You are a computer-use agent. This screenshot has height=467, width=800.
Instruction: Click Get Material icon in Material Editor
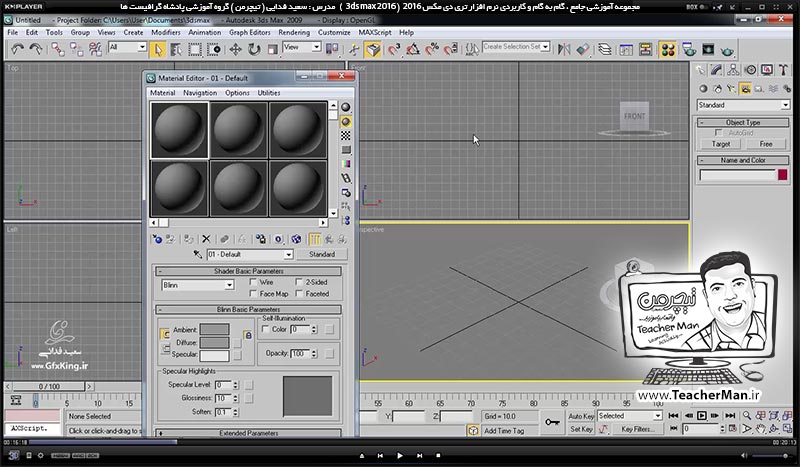(158, 239)
